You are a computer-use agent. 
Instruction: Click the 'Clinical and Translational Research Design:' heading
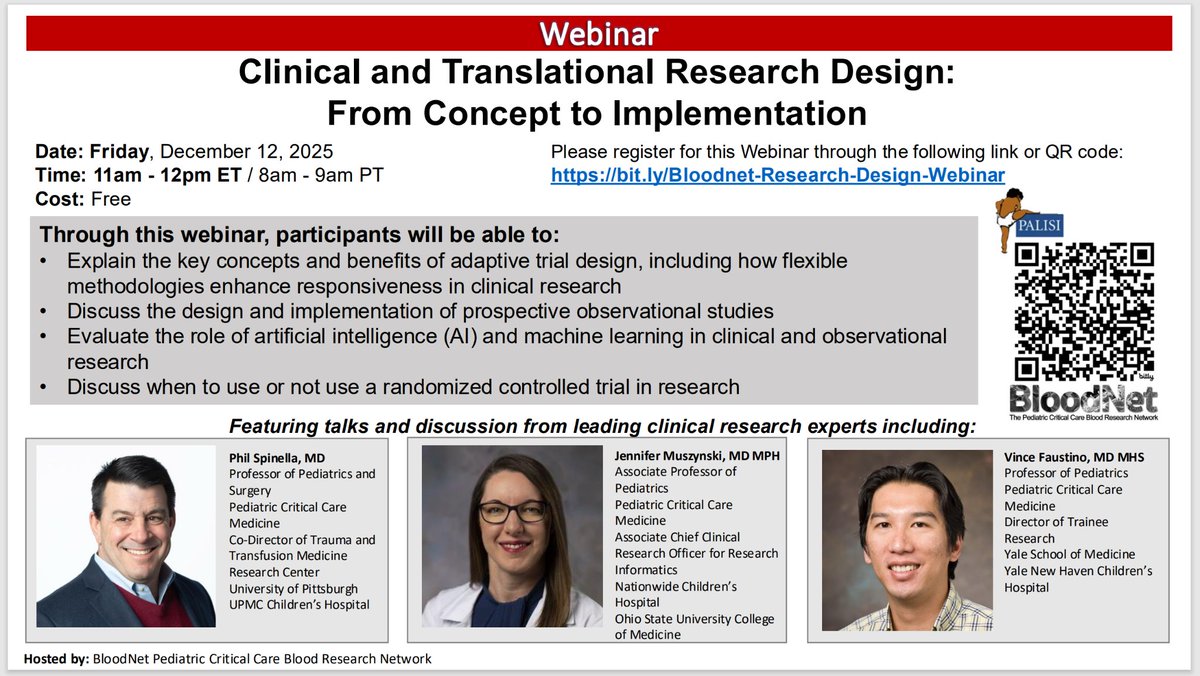[x=599, y=73]
